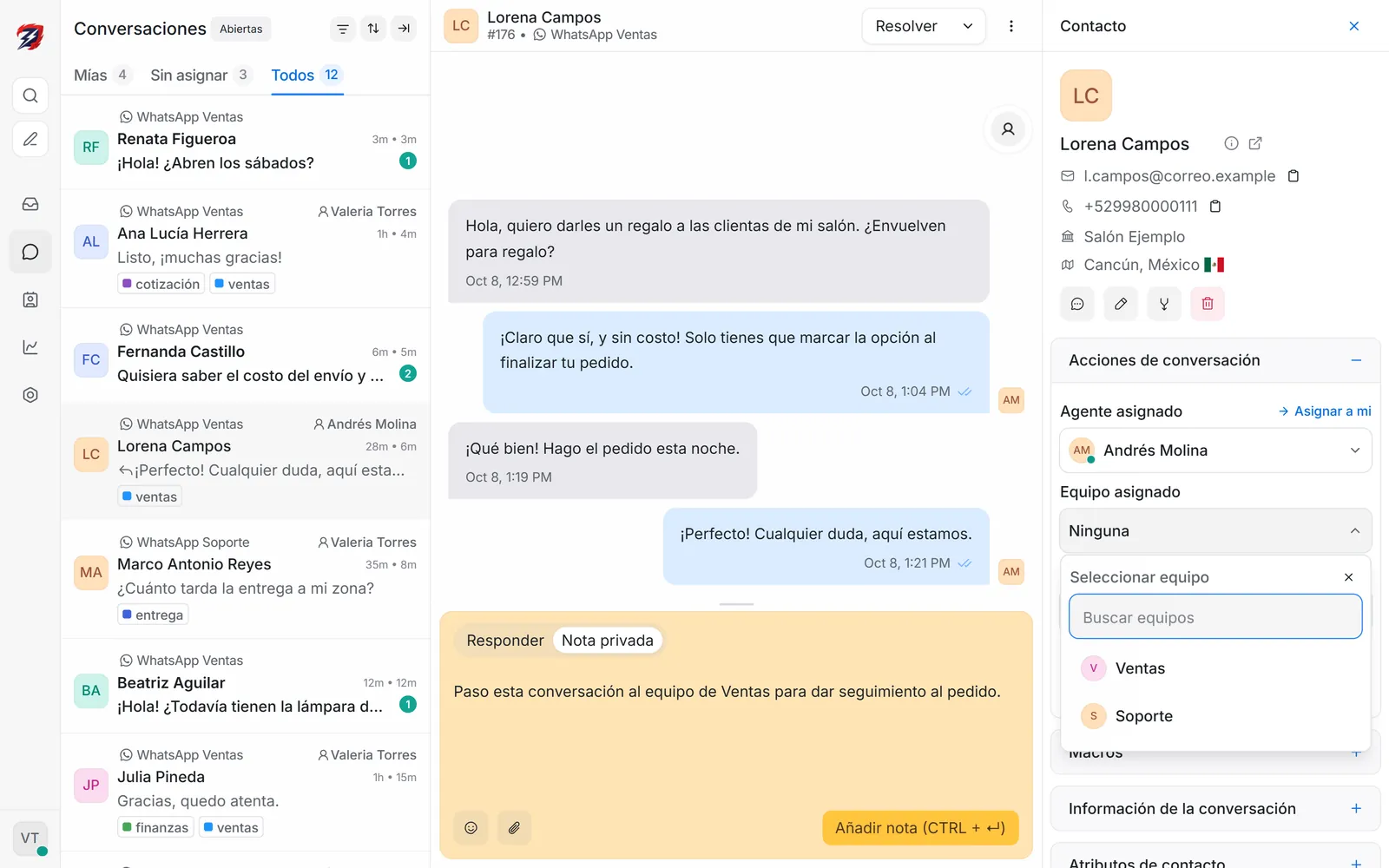Click the Asignar a mi link
Screen dimensions: 1389x868
point(1325,411)
